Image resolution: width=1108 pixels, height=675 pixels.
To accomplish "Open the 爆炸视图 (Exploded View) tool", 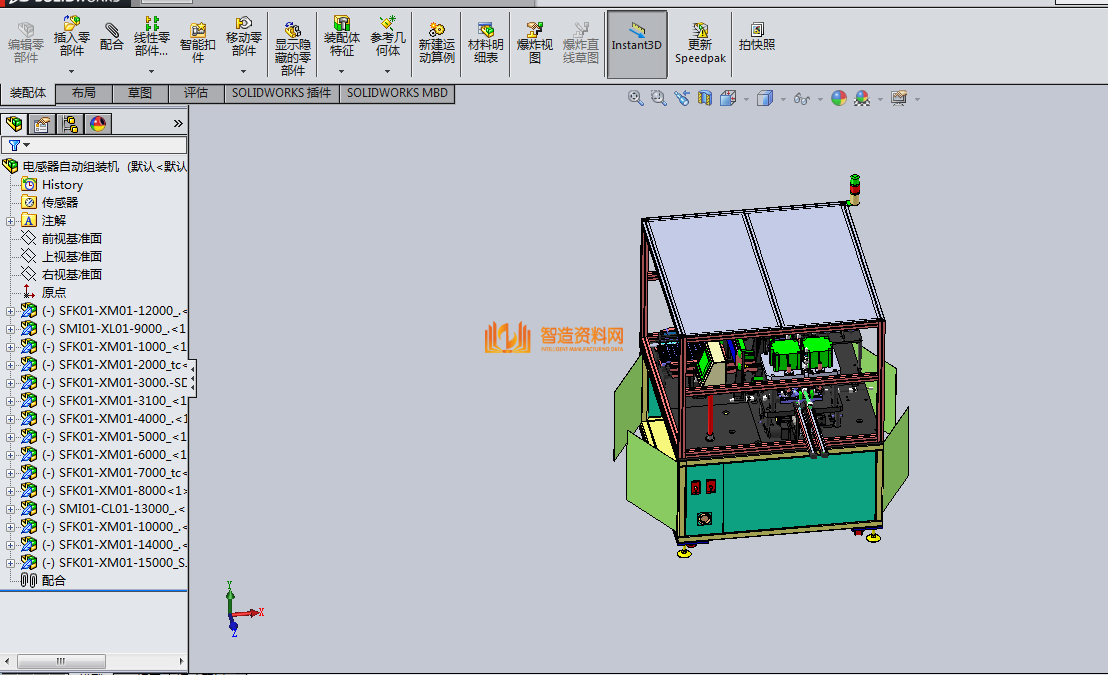I will (534, 42).
